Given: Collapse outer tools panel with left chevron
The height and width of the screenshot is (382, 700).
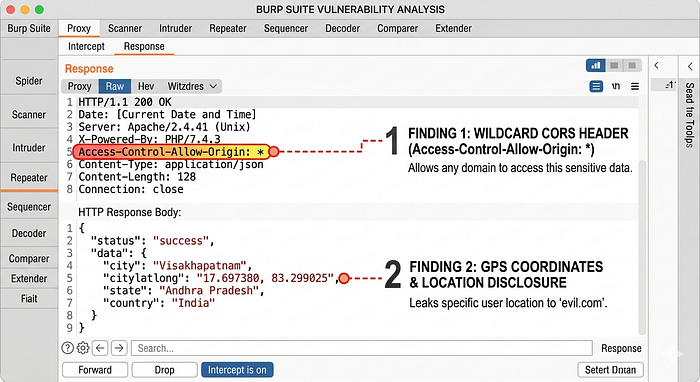Looking at the screenshot, I should 690,66.
